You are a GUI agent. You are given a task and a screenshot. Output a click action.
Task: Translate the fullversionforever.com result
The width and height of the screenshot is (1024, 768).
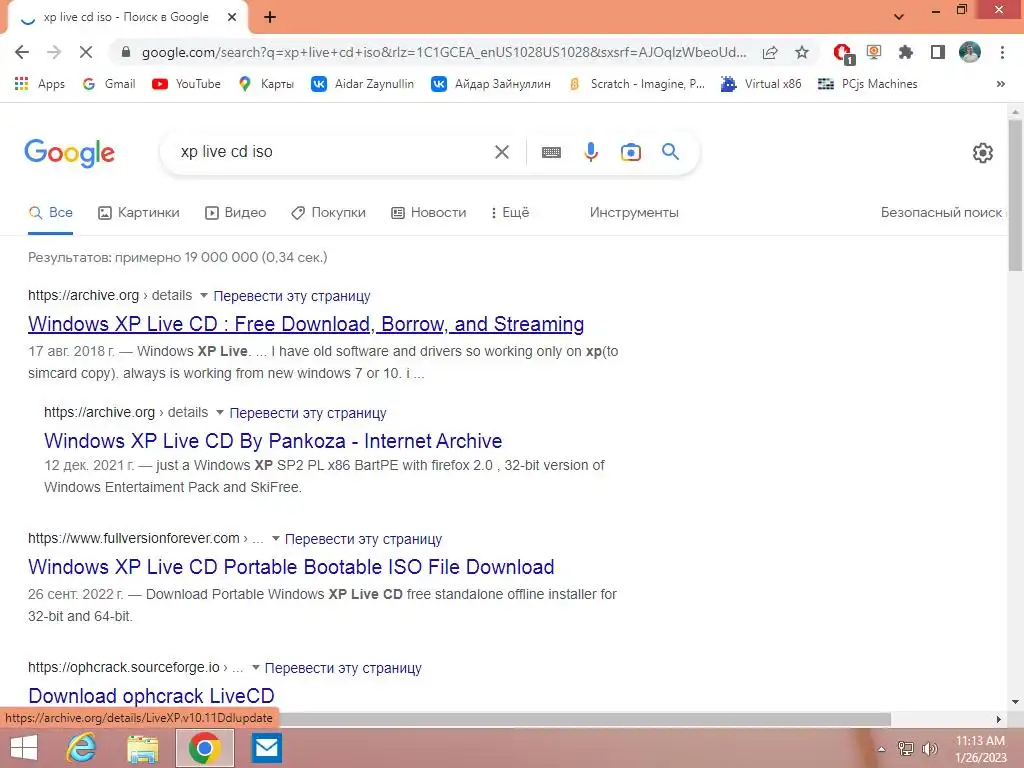pos(364,539)
